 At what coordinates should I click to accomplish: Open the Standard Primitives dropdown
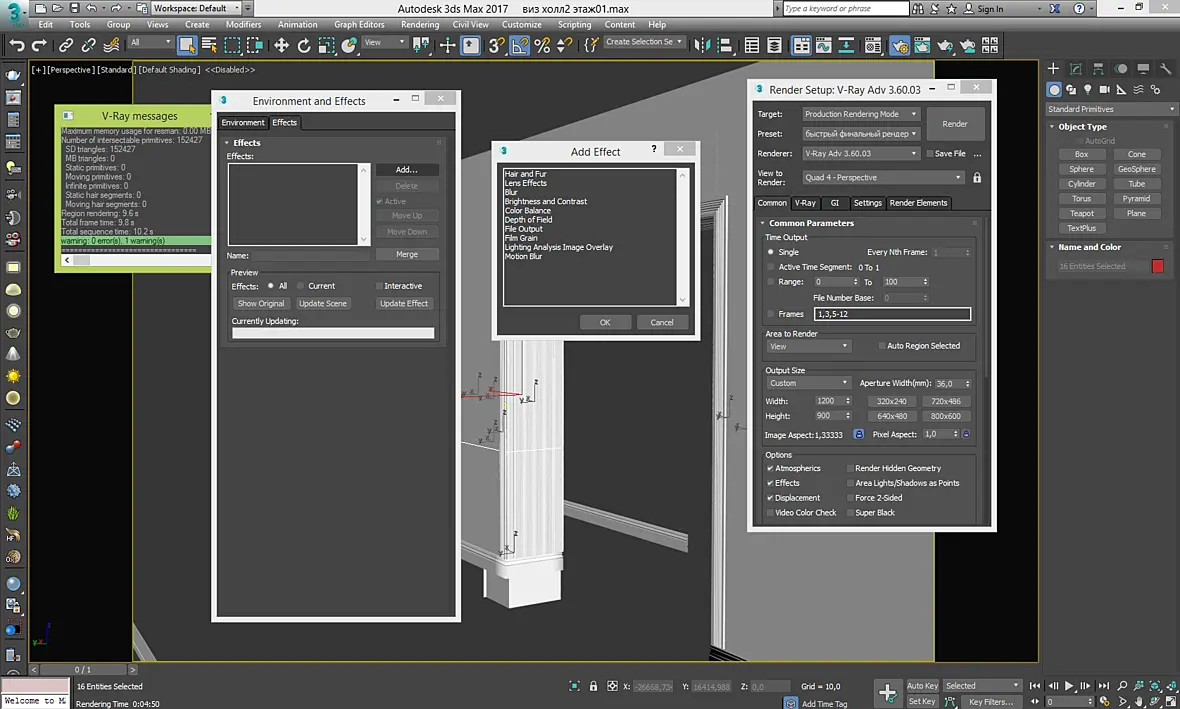(x=1111, y=109)
